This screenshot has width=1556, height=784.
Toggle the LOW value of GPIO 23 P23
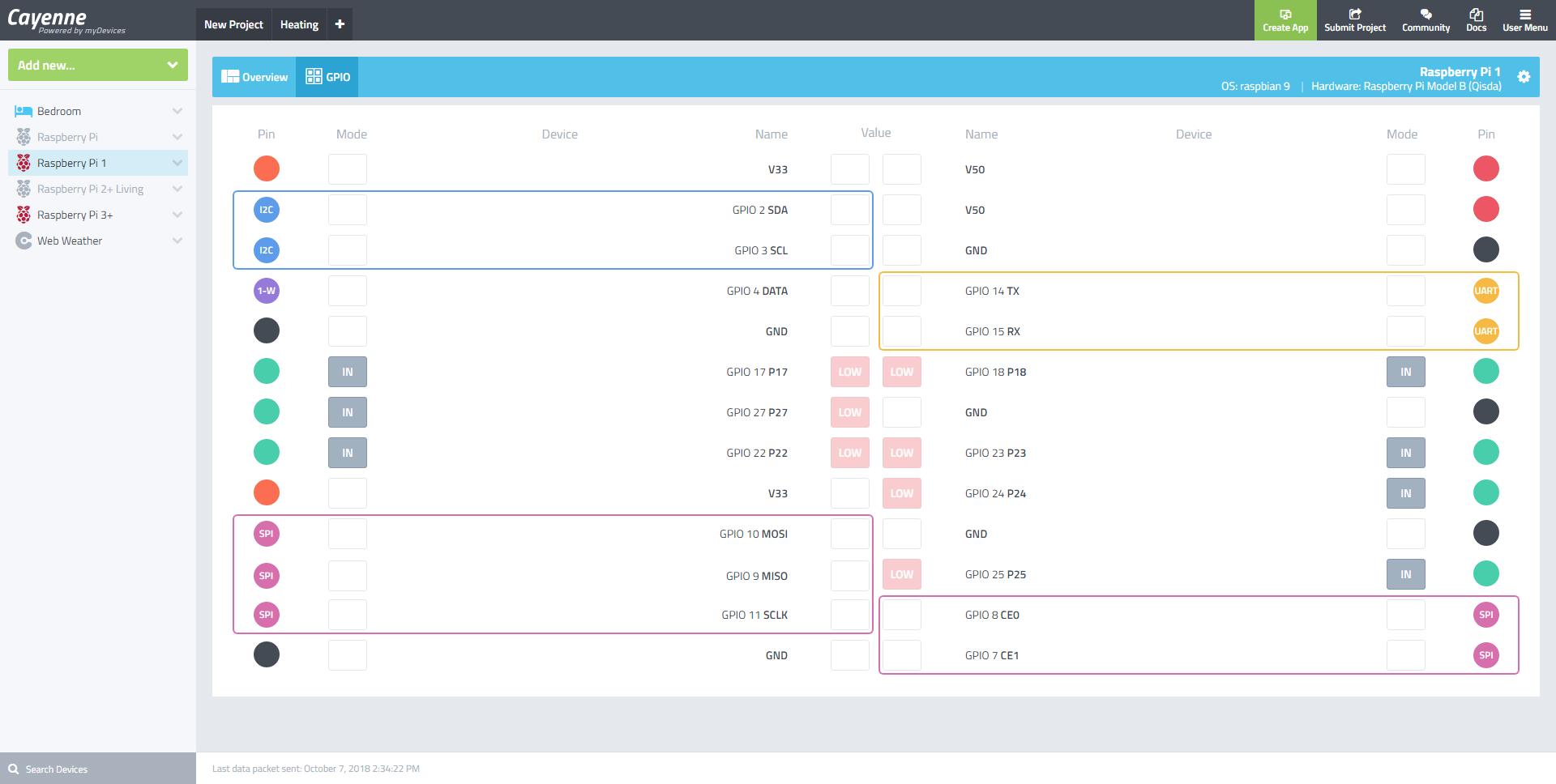(902, 453)
